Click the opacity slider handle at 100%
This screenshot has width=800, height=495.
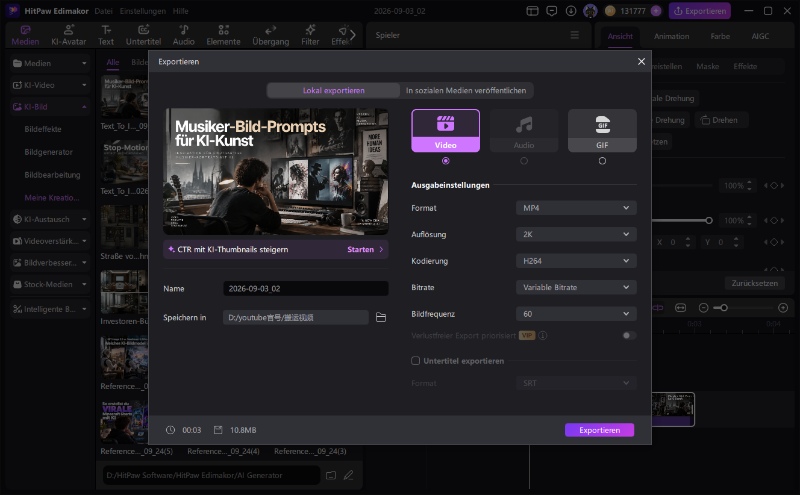coord(709,220)
